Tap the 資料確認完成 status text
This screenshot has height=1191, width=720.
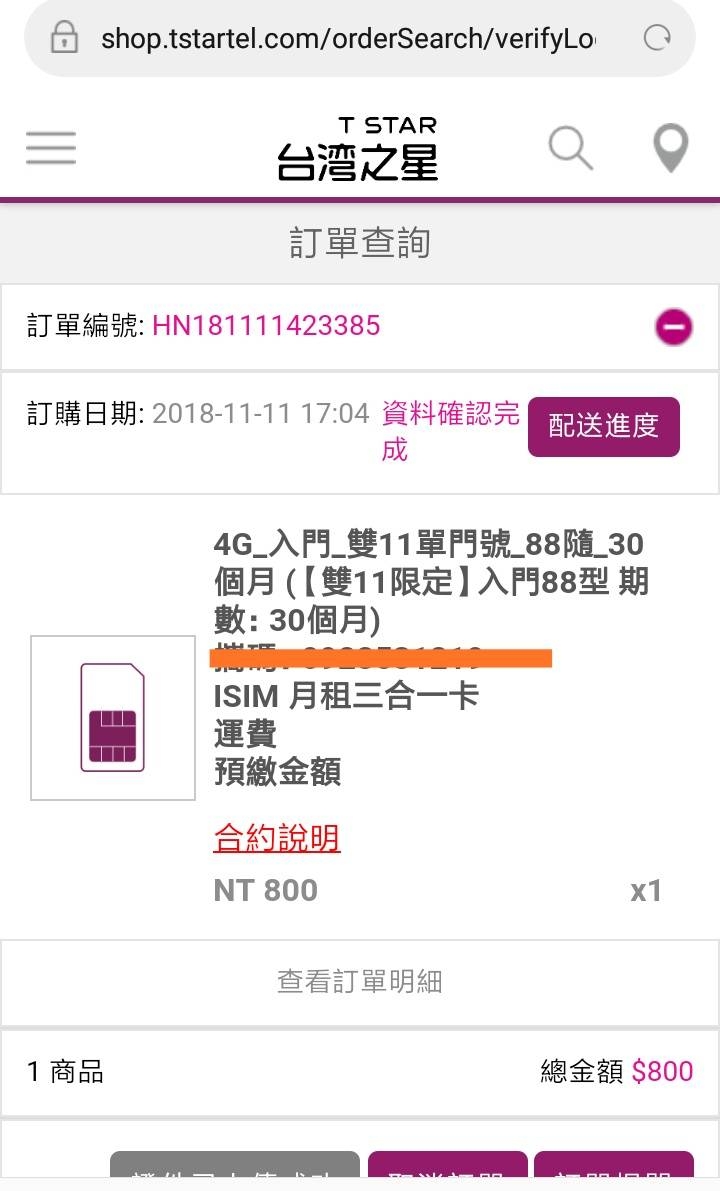point(450,431)
